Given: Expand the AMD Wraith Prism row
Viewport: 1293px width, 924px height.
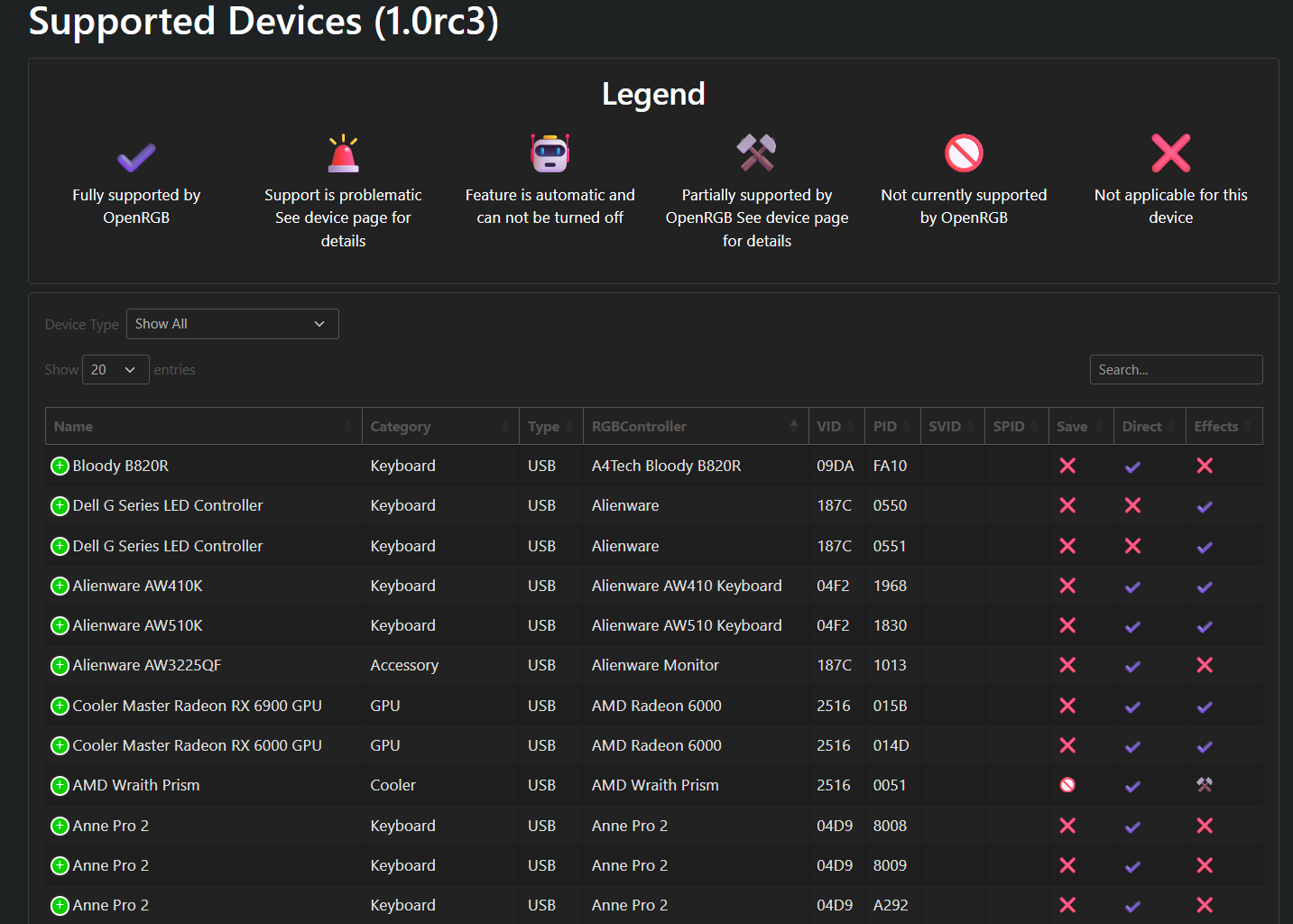Looking at the screenshot, I should click(60, 785).
